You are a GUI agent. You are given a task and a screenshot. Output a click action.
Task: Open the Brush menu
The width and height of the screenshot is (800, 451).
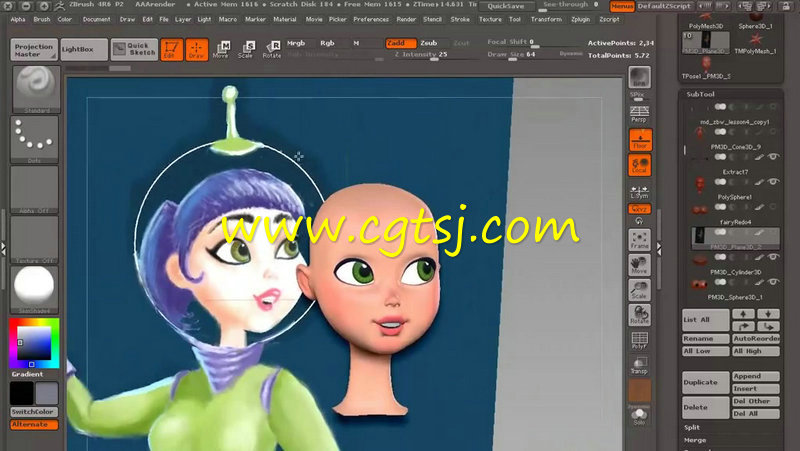click(x=42, y=19)
